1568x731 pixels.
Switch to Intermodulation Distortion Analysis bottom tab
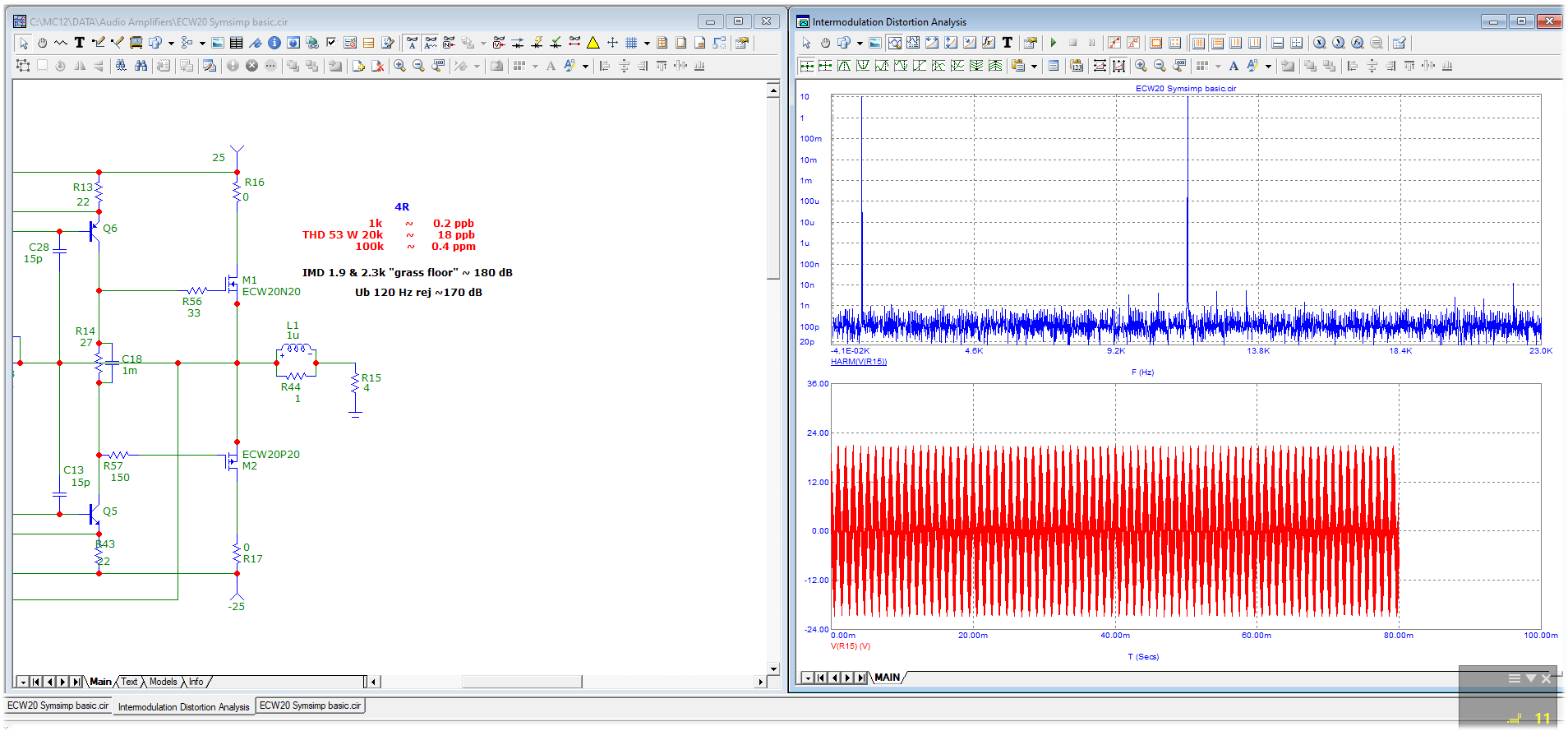(x=183, y=706)
